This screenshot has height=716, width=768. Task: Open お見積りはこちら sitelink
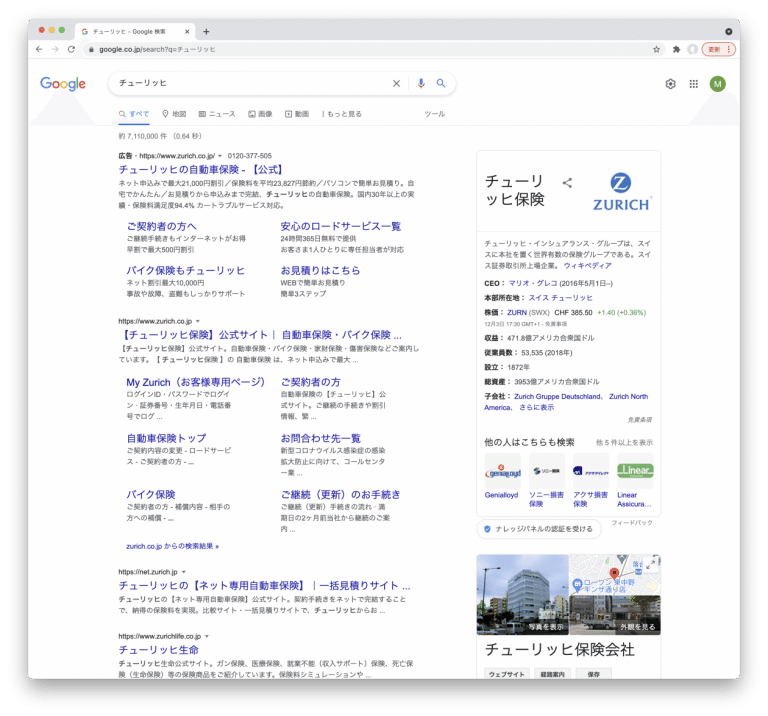[x=320, y=270]
